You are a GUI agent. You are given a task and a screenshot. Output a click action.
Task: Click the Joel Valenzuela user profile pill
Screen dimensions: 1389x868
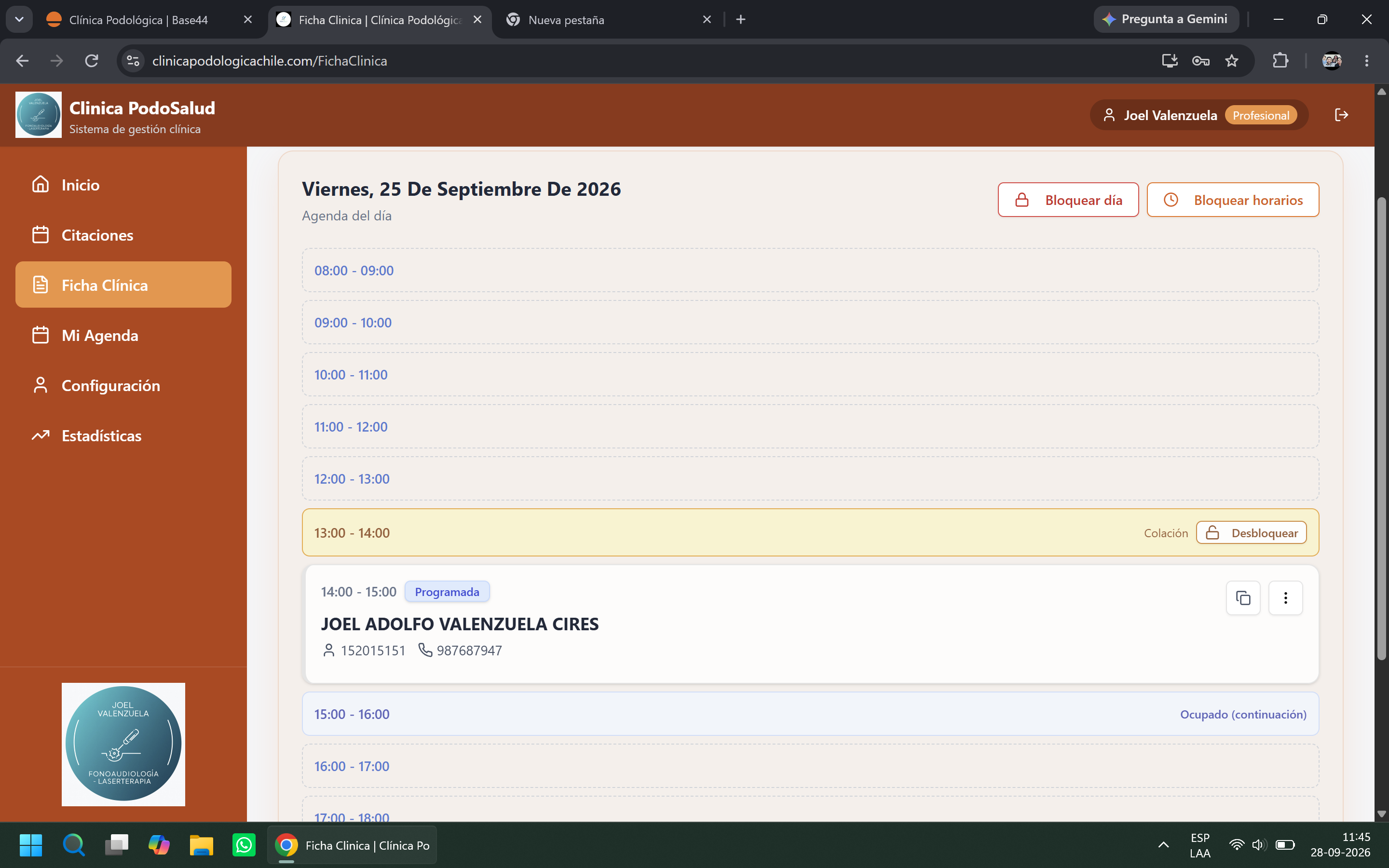click(1199, 115)
